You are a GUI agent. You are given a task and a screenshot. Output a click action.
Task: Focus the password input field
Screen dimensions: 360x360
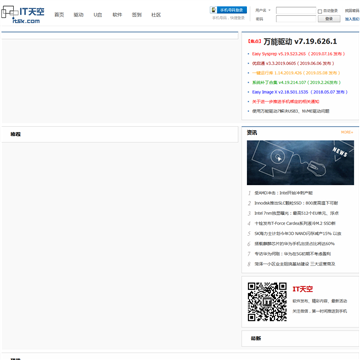click(x=296, y=19)
